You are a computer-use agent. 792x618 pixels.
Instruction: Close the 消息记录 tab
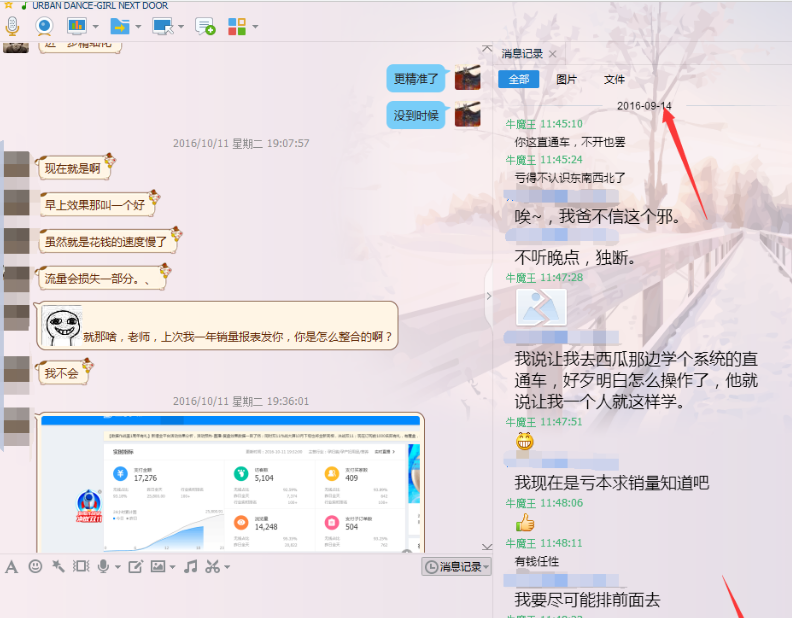pos(553,54)
